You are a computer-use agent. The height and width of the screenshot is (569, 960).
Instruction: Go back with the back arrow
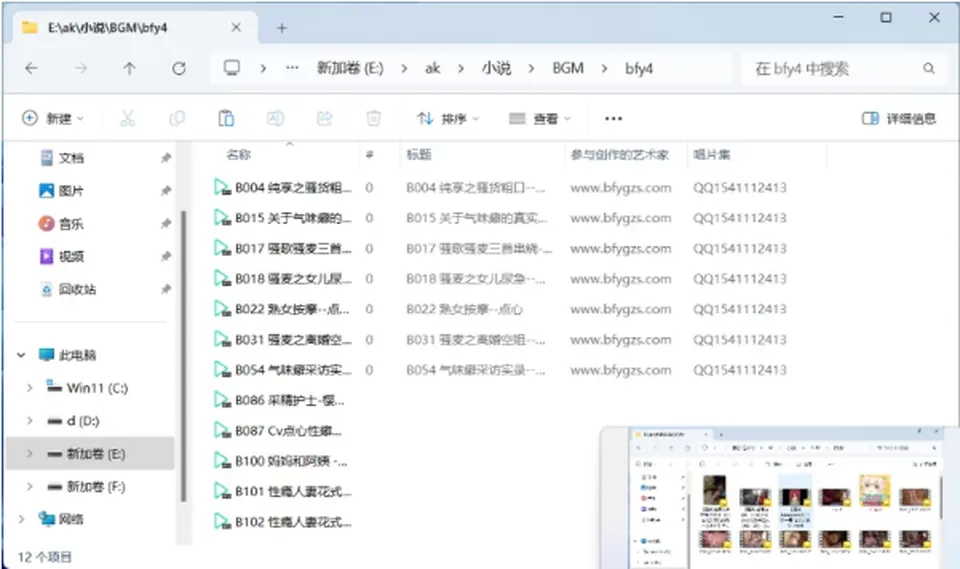[31, 69]
